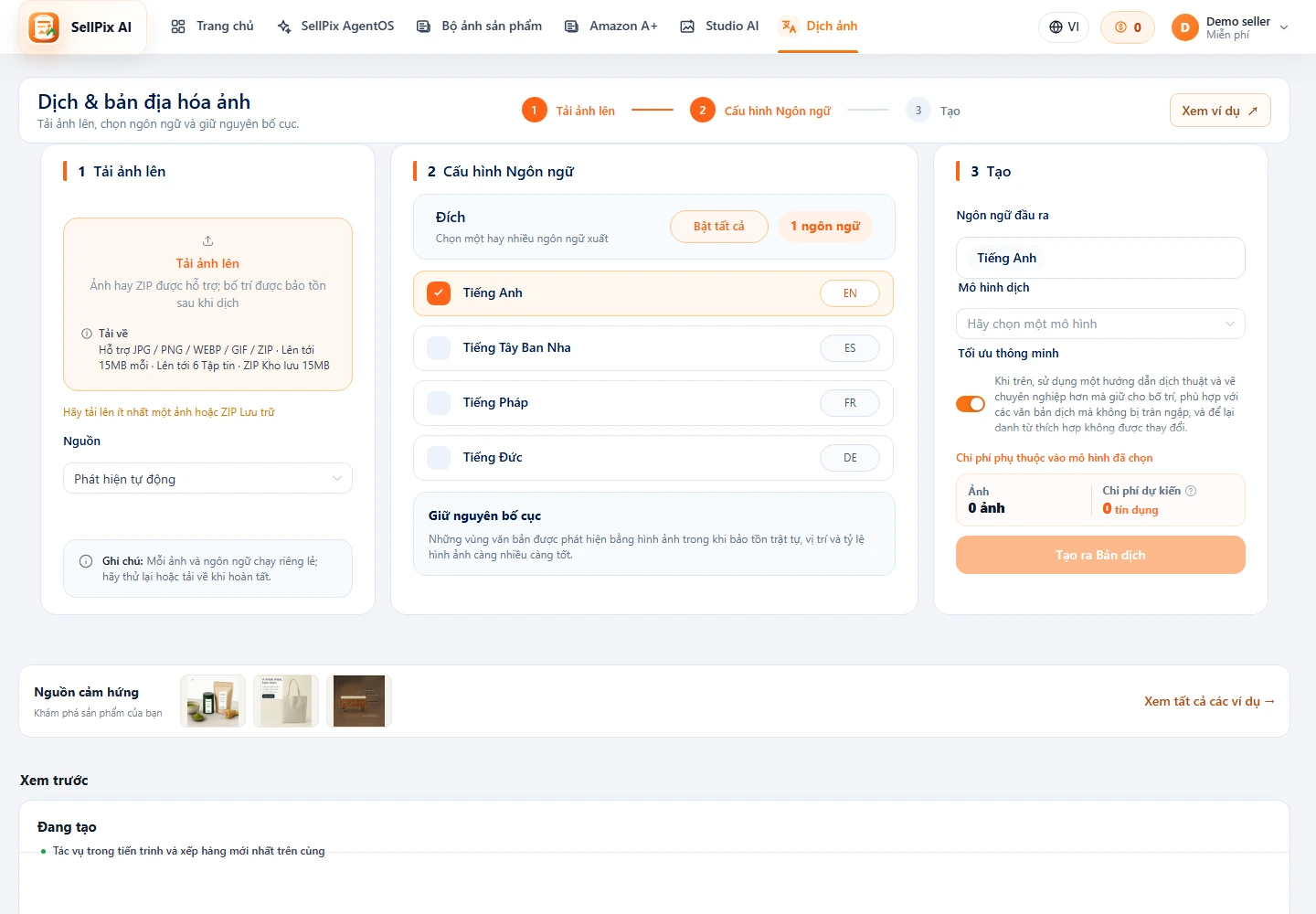Screen dimensions: 1316x914
Task: Click step 1 Tải ảnh lên indicator
Action: click(x=568, y=111)
